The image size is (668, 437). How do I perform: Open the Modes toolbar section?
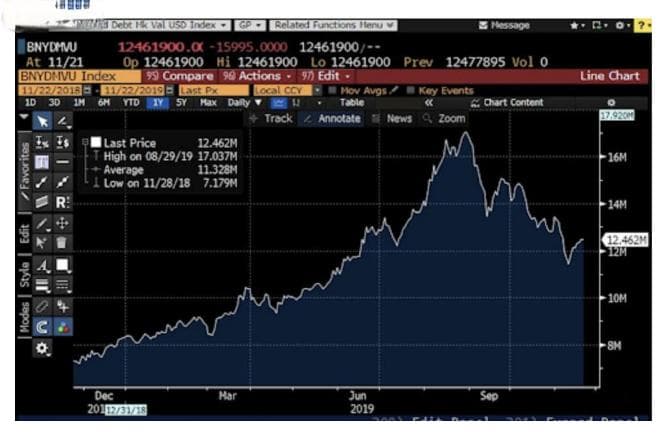(24, 317)
